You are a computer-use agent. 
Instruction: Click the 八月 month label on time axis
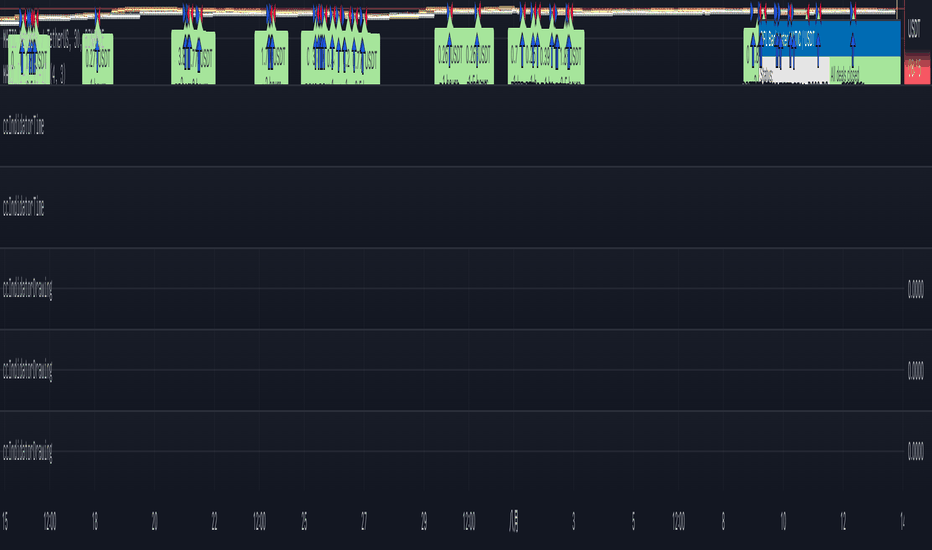coord(514,521)
